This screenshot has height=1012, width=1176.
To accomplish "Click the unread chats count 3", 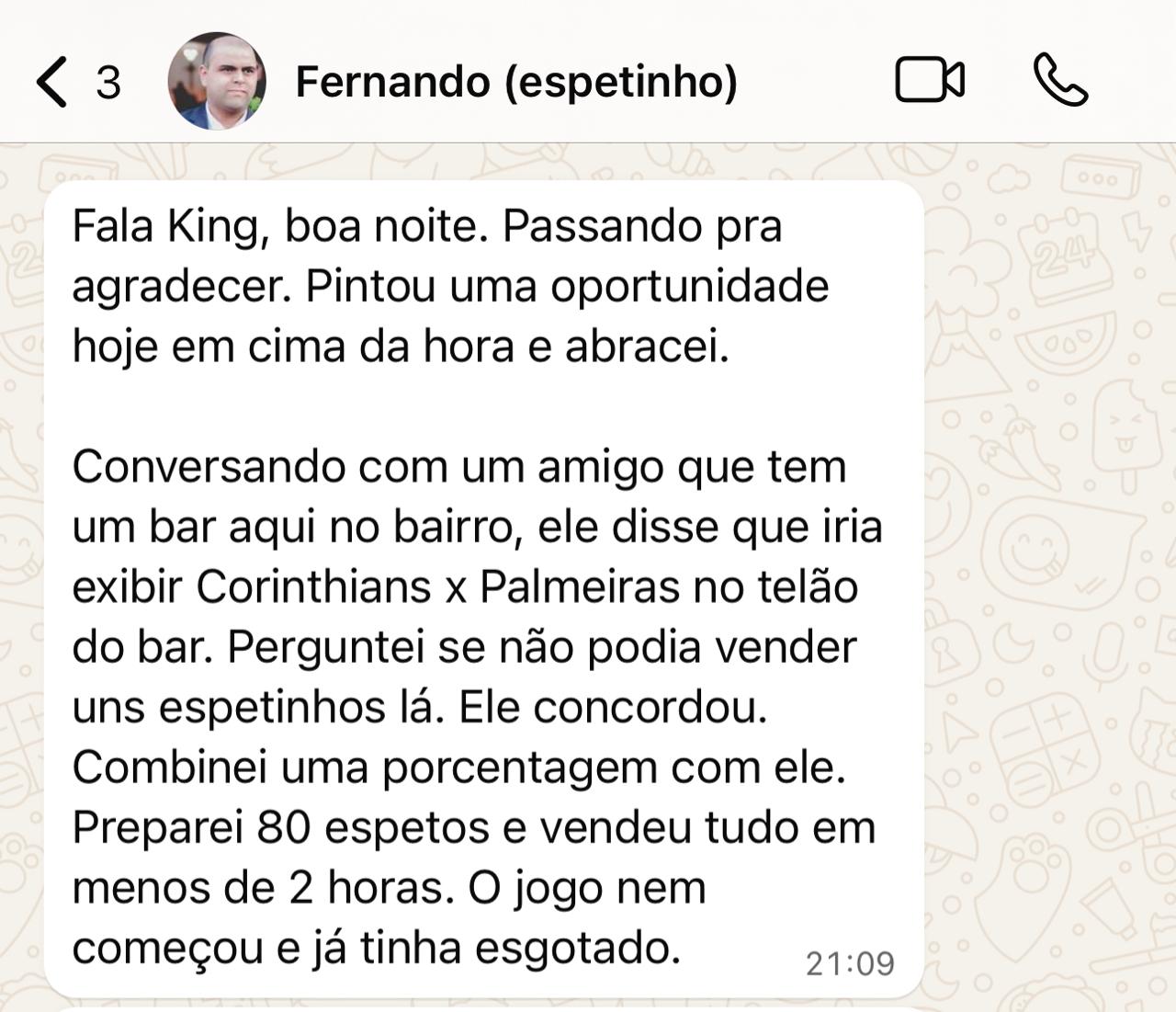I will point(108,83).
